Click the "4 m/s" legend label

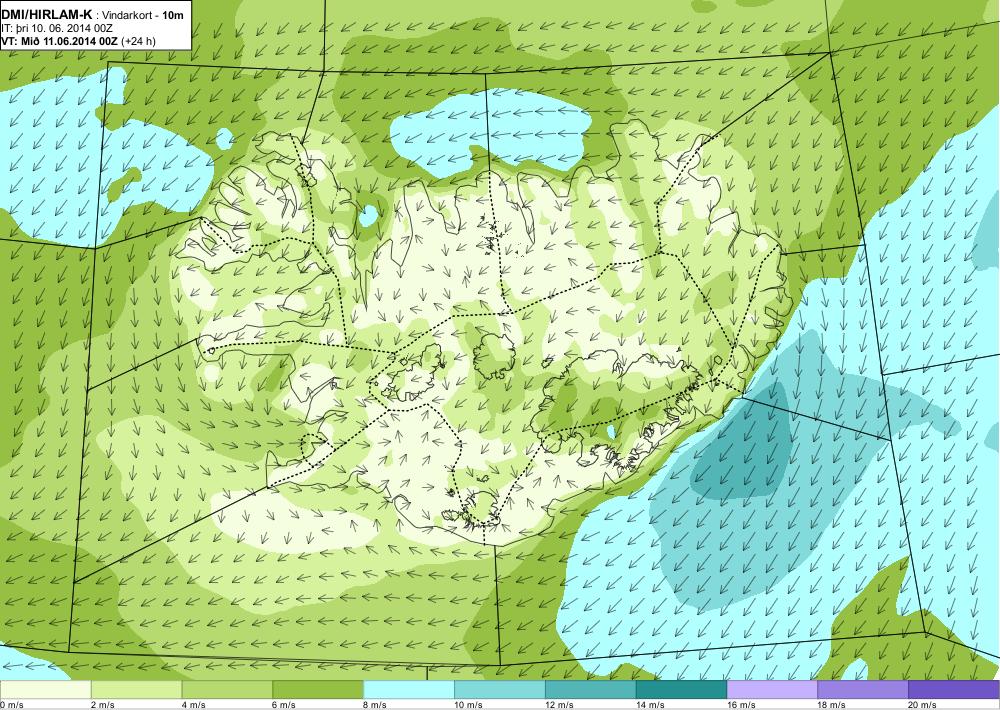[x=194, y=705]
